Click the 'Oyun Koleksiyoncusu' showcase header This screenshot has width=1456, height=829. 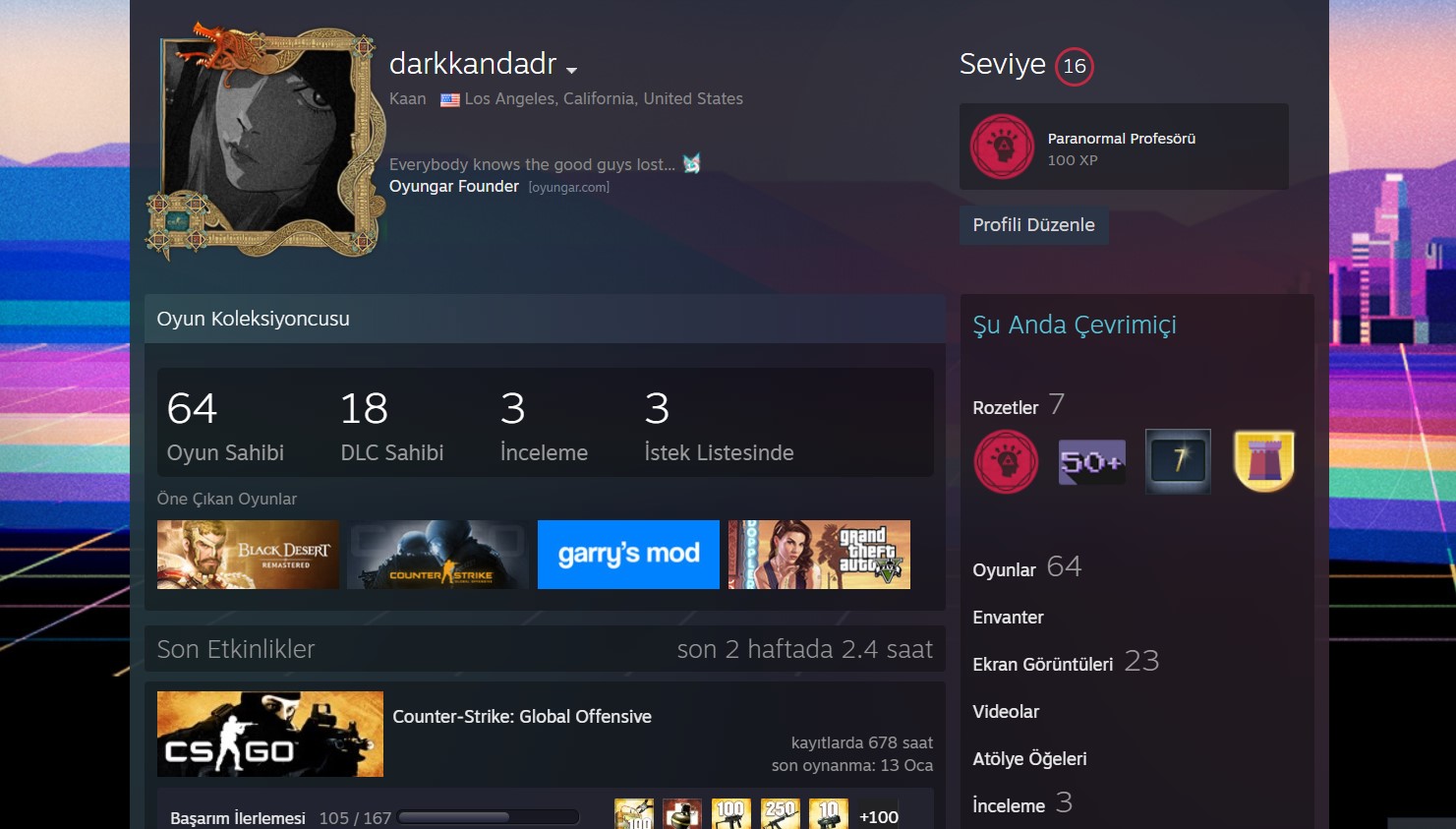pyautogui.click(x=253, y=319)
